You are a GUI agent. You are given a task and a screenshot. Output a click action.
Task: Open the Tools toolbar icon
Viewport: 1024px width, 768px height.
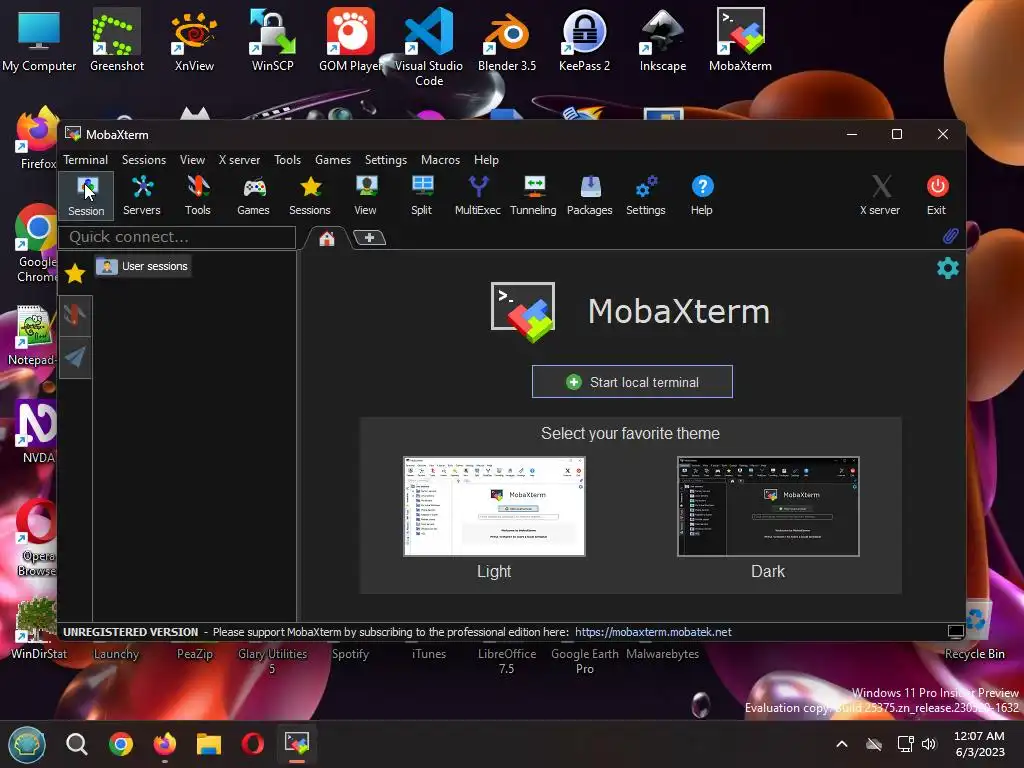197,195
